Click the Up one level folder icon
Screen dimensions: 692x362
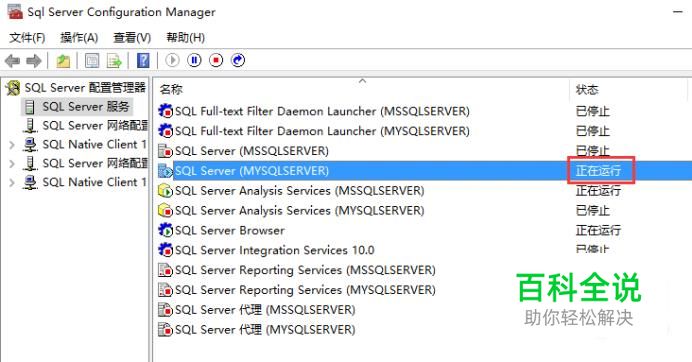[x=63, y=60]
